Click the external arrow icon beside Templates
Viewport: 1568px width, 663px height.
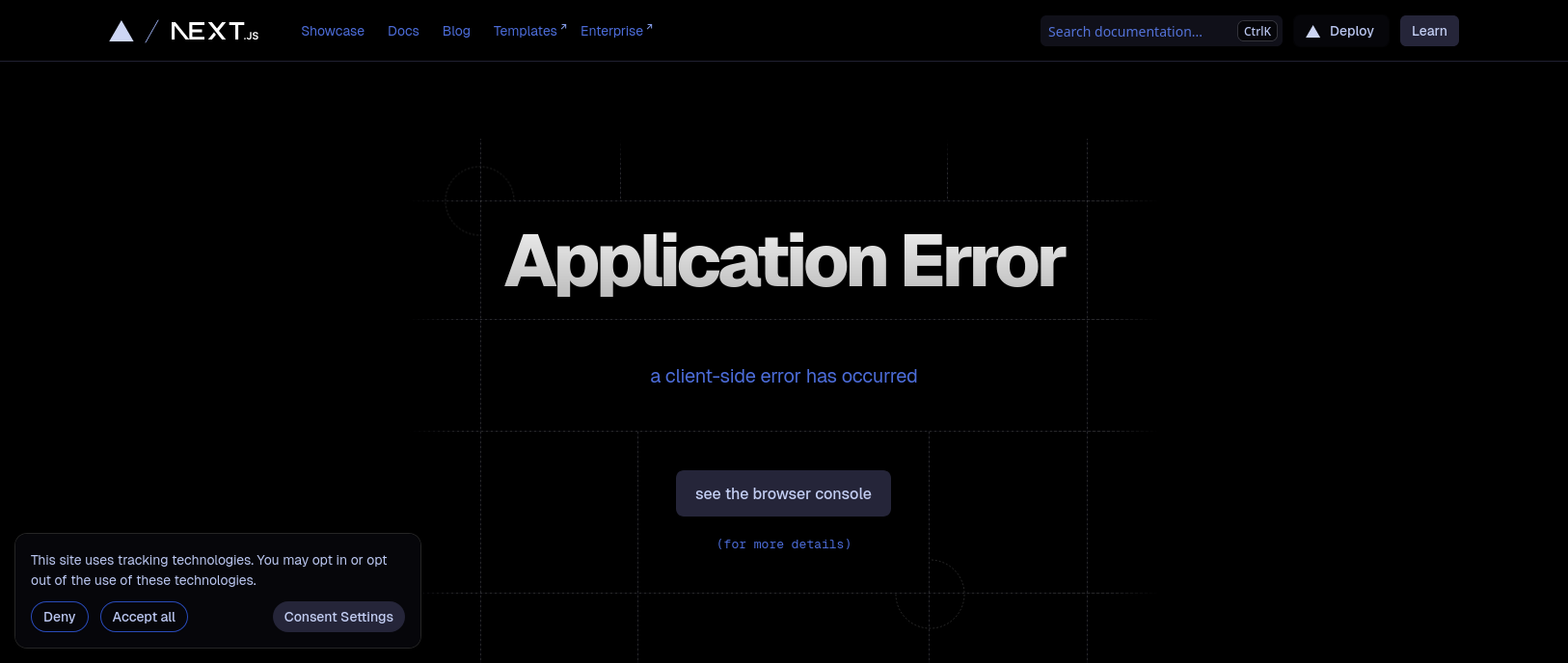click(x=563, y=27)
